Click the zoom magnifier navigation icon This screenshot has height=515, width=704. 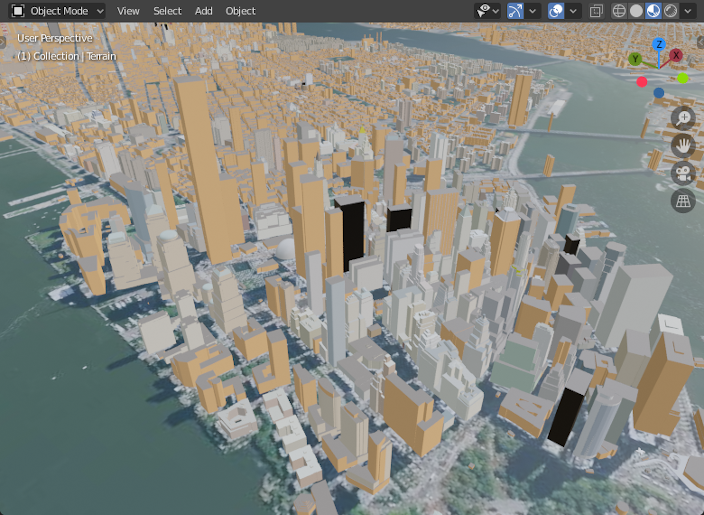point(683,118)
